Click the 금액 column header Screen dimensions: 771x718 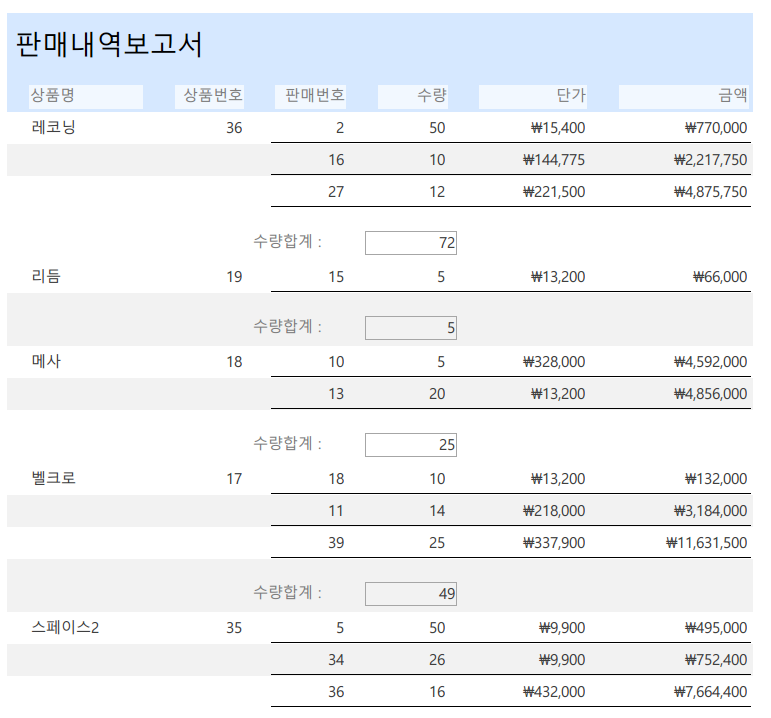click(684, 96)
